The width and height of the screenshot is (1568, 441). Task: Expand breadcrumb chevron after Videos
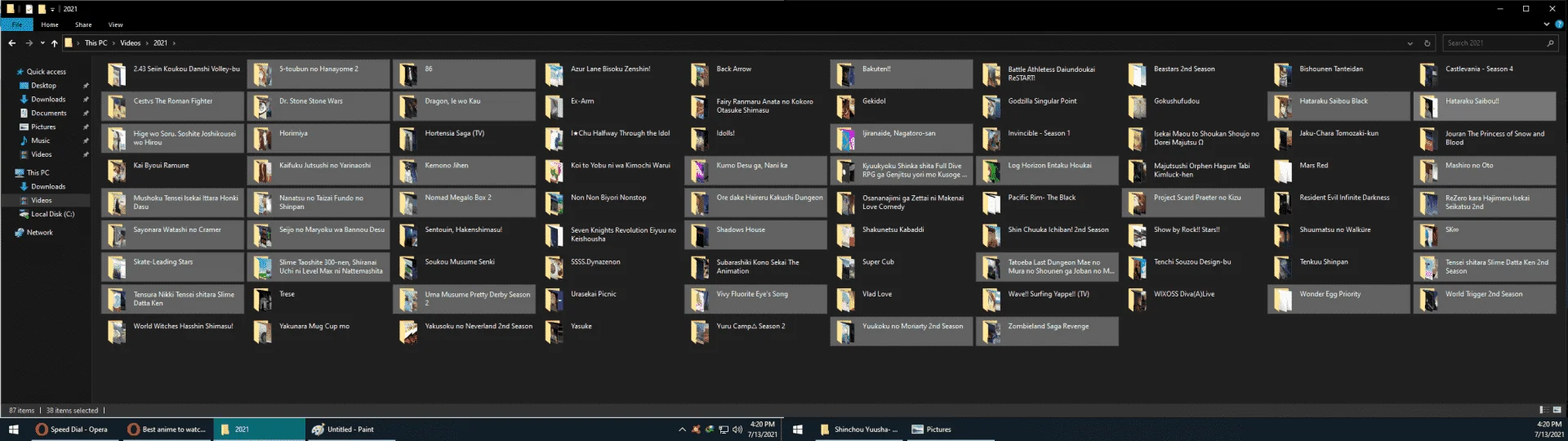(x=147, y=43)
